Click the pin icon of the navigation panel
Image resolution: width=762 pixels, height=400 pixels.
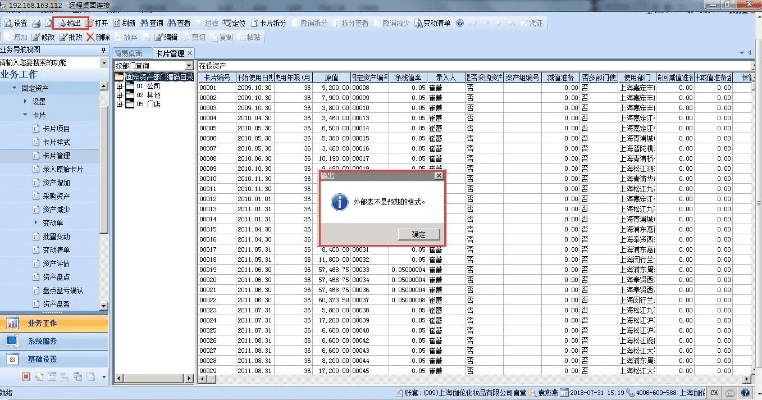coord(103,50)
